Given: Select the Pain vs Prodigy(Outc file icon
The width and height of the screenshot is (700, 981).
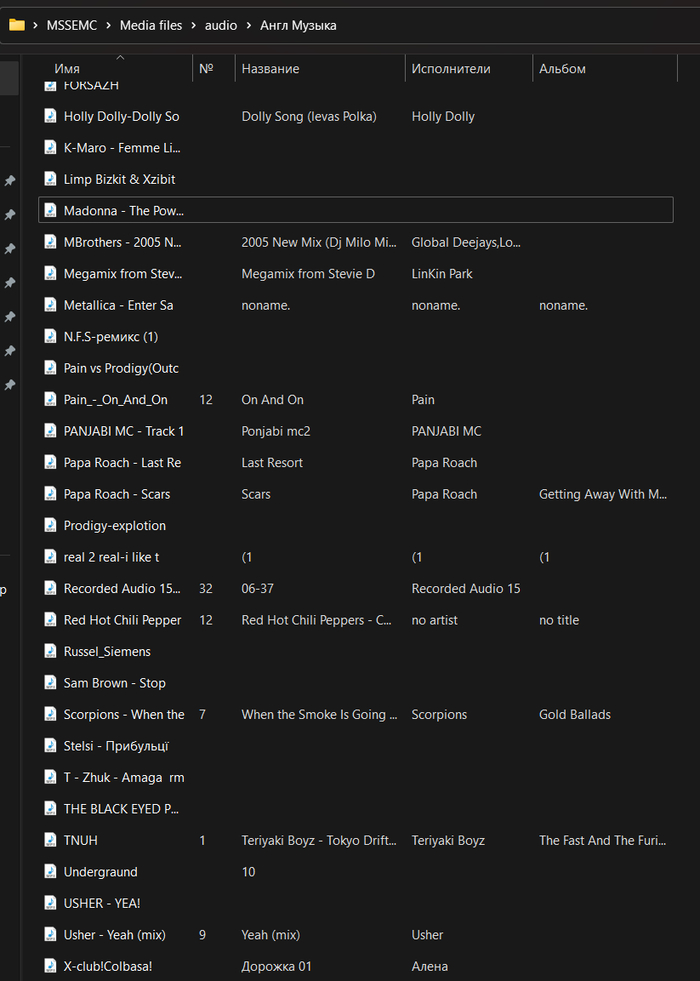Looking at the screenshot, I should (51, 369).
